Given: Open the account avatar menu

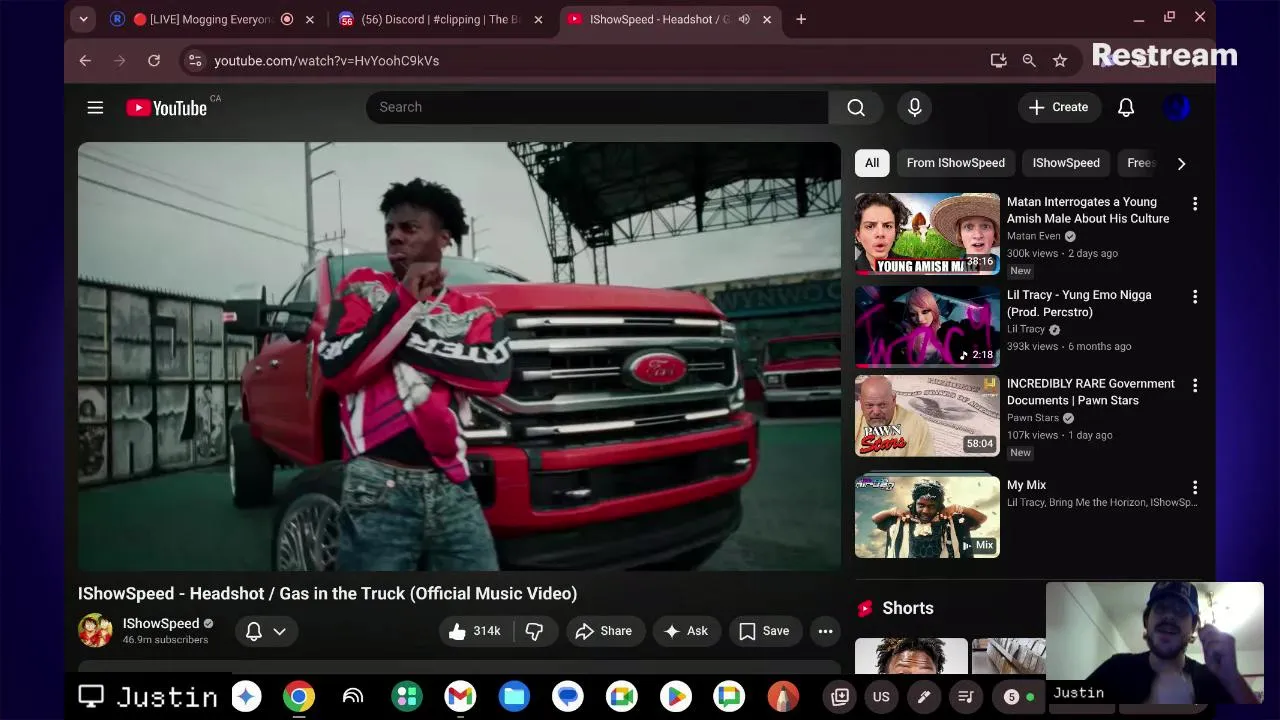Looking at the screenshot, I should click(x=1177, y=107).
